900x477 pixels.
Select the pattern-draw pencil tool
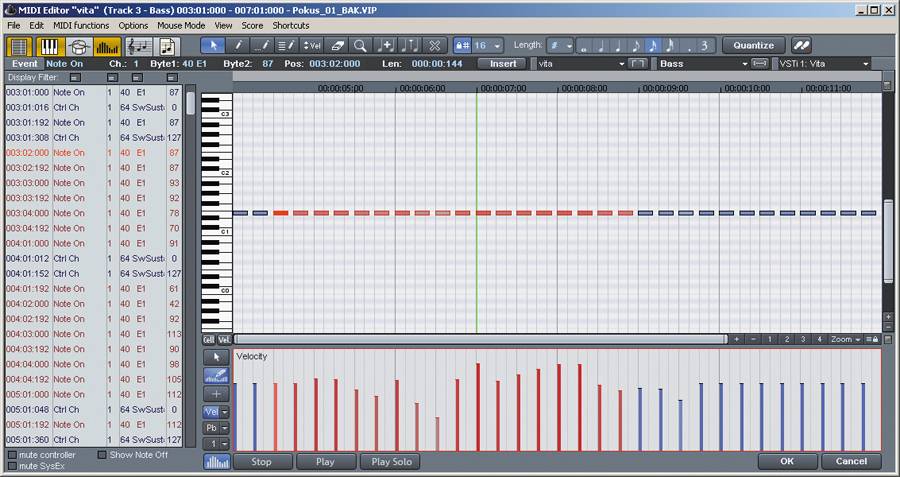(287, 45)
